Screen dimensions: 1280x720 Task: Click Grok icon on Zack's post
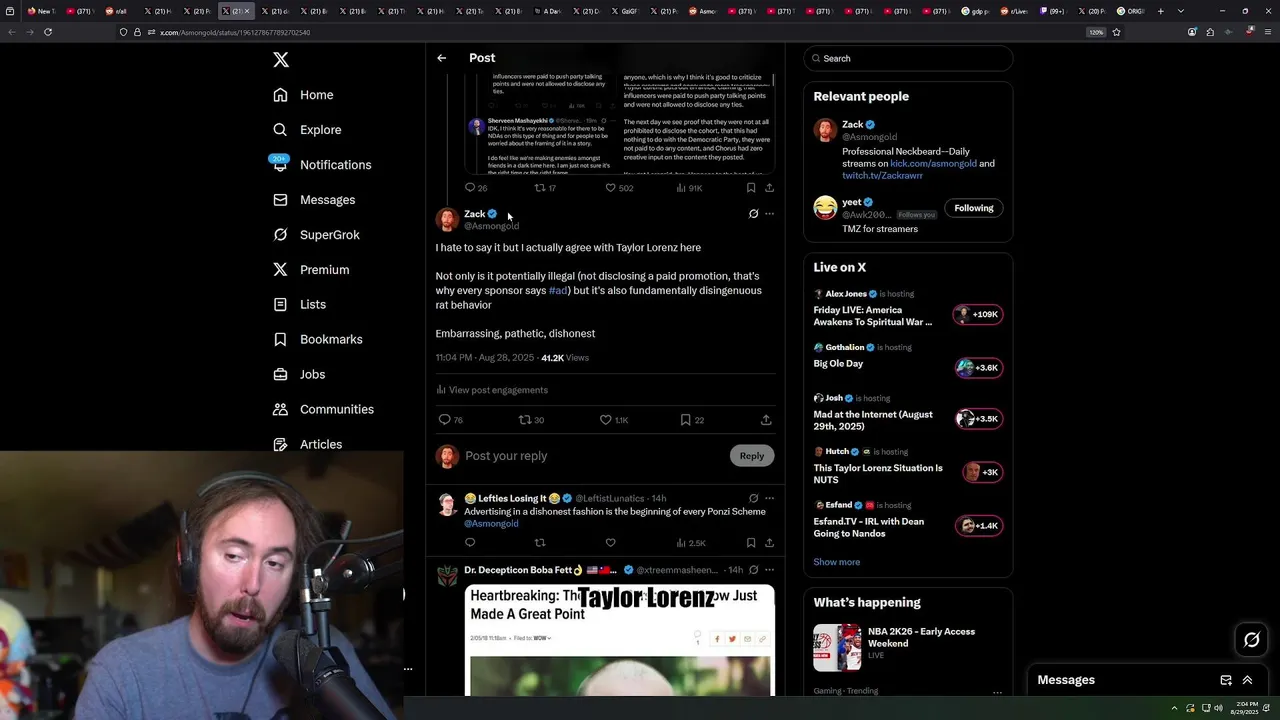click(x=753, y=214)
